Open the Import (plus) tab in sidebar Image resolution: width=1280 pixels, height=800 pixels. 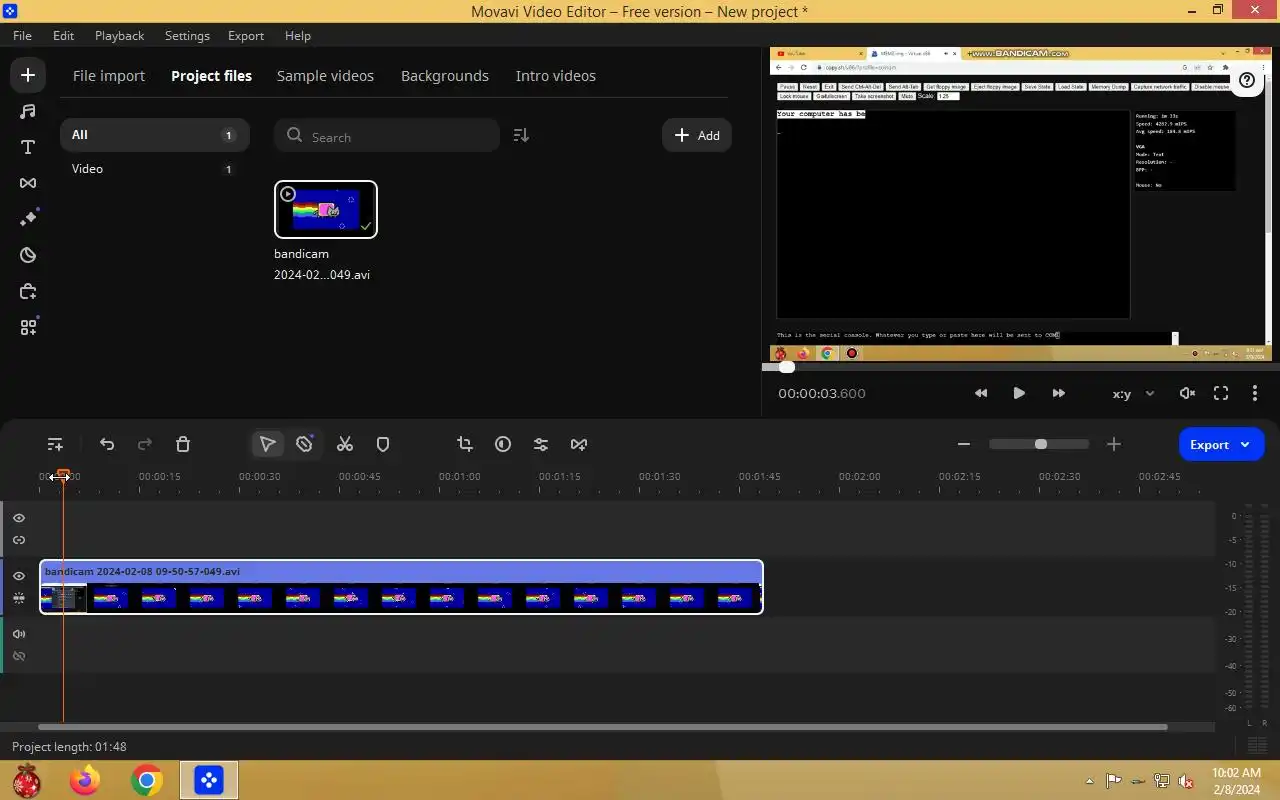28,75
